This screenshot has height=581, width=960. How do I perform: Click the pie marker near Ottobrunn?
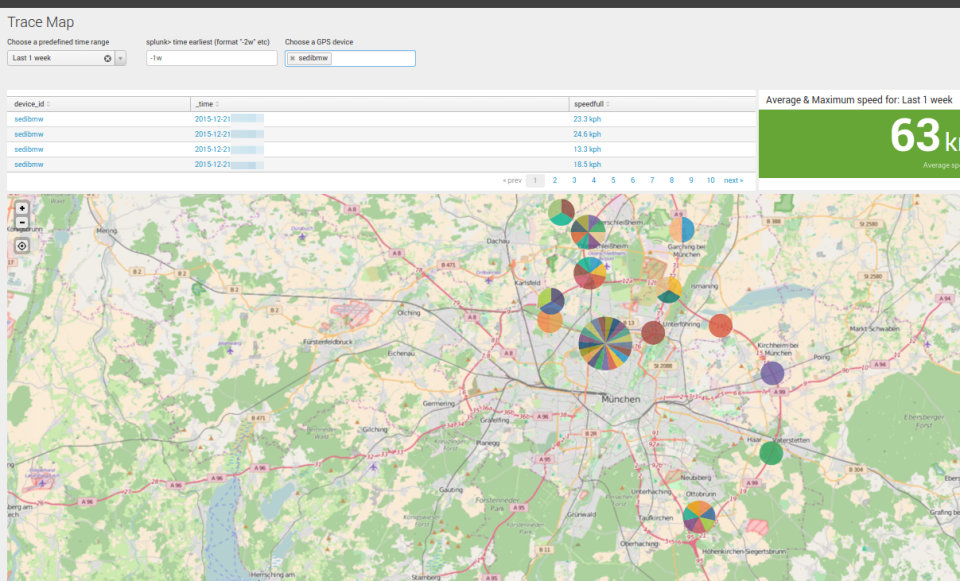point(699,517)
